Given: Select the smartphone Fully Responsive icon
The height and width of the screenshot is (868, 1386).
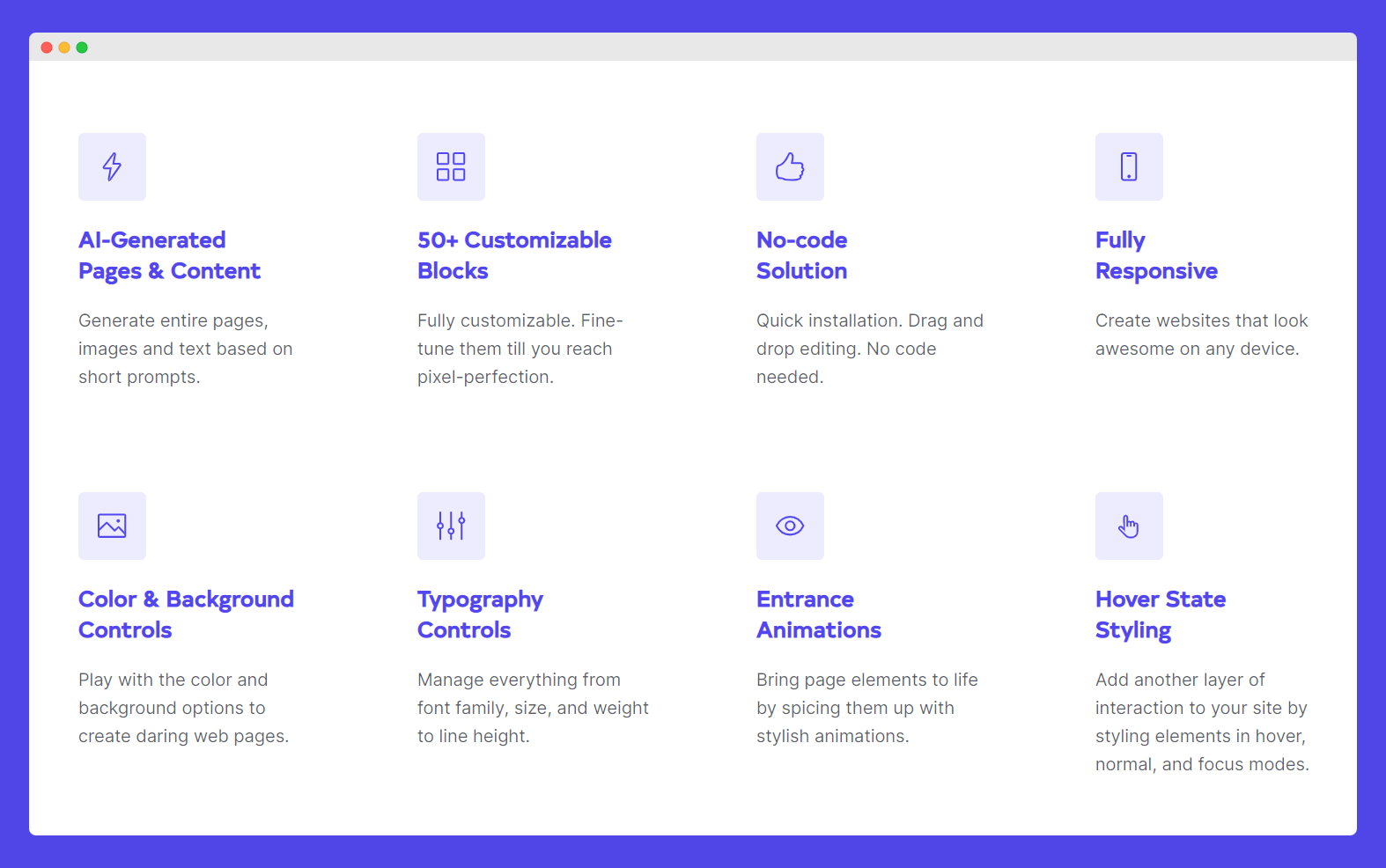Looking at the screenshot, I should pos(1129,166).
